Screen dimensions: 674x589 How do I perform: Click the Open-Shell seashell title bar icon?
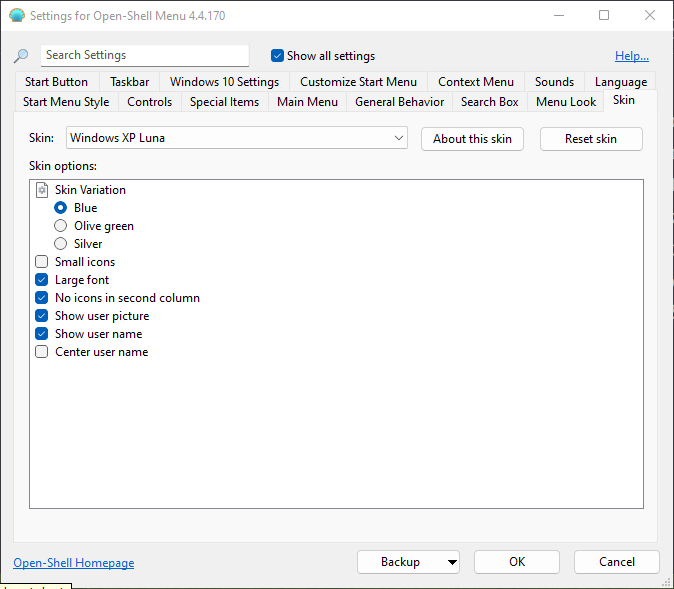pyautogui.click(x=17, y=15)
